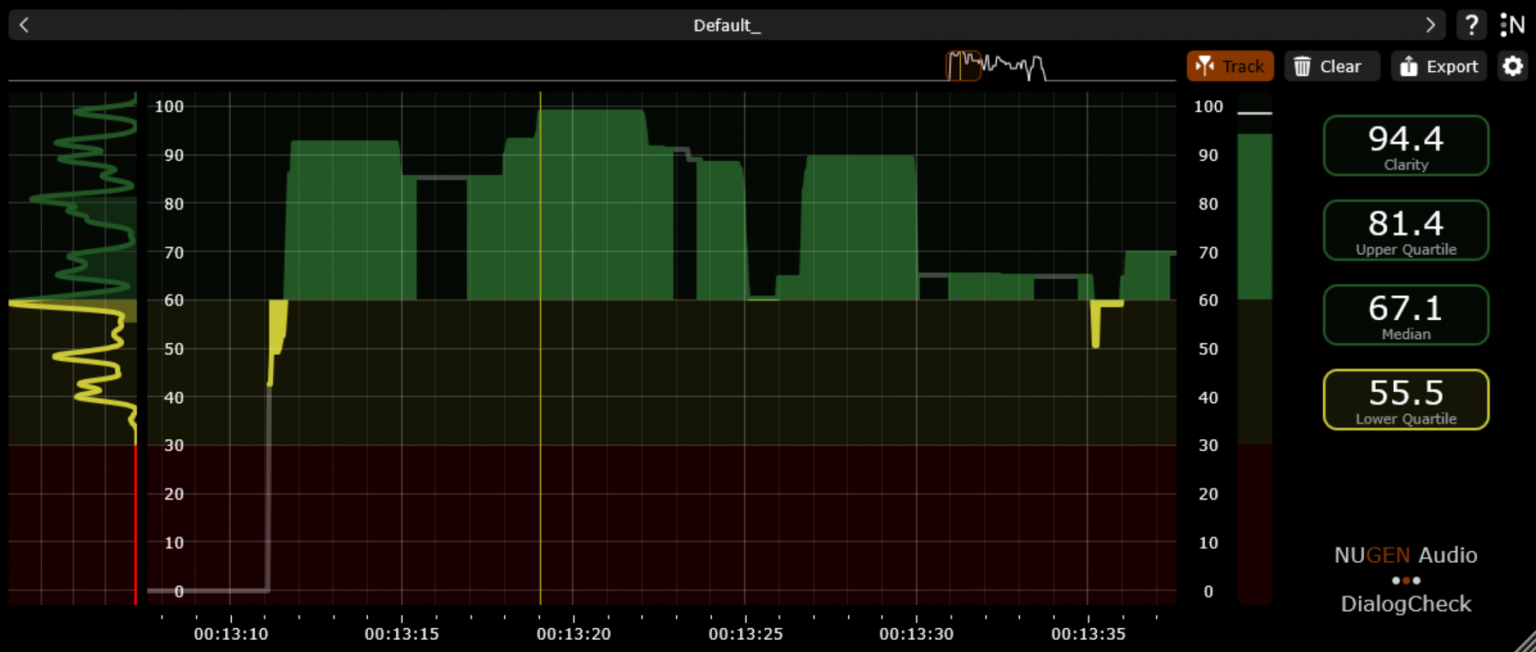Click the yellow playhead line on the graph

(x=539, y=350)
